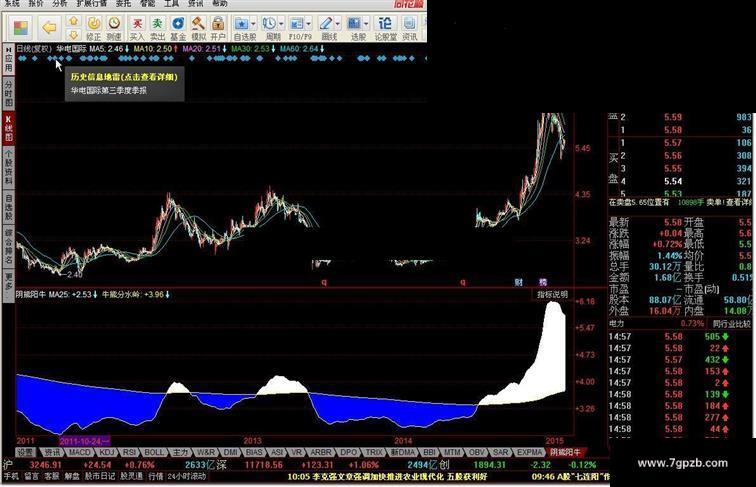Click the 指标说明 button
The image size is (756, 487).
[x=553, y=294]
